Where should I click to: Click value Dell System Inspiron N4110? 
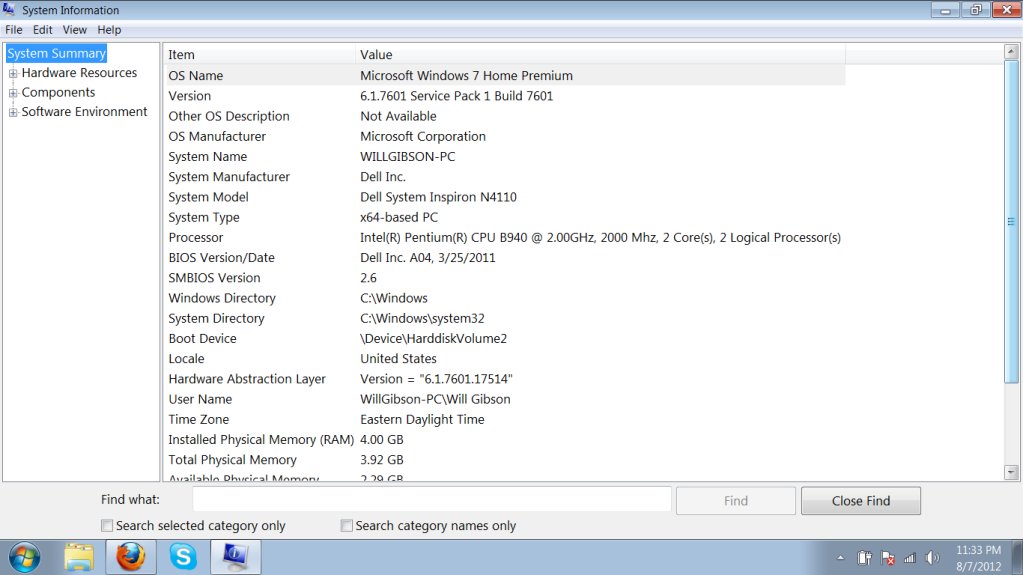point(438,197)
